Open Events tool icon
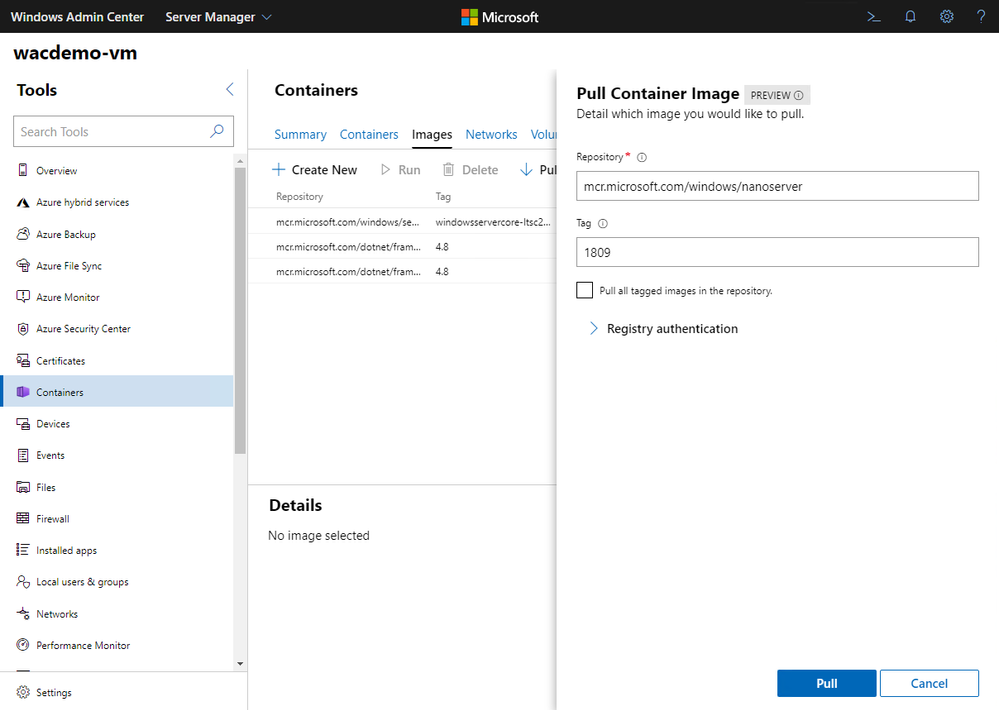Image resolution: width=999 pixels, height=710 pixels. coord(23,455)
